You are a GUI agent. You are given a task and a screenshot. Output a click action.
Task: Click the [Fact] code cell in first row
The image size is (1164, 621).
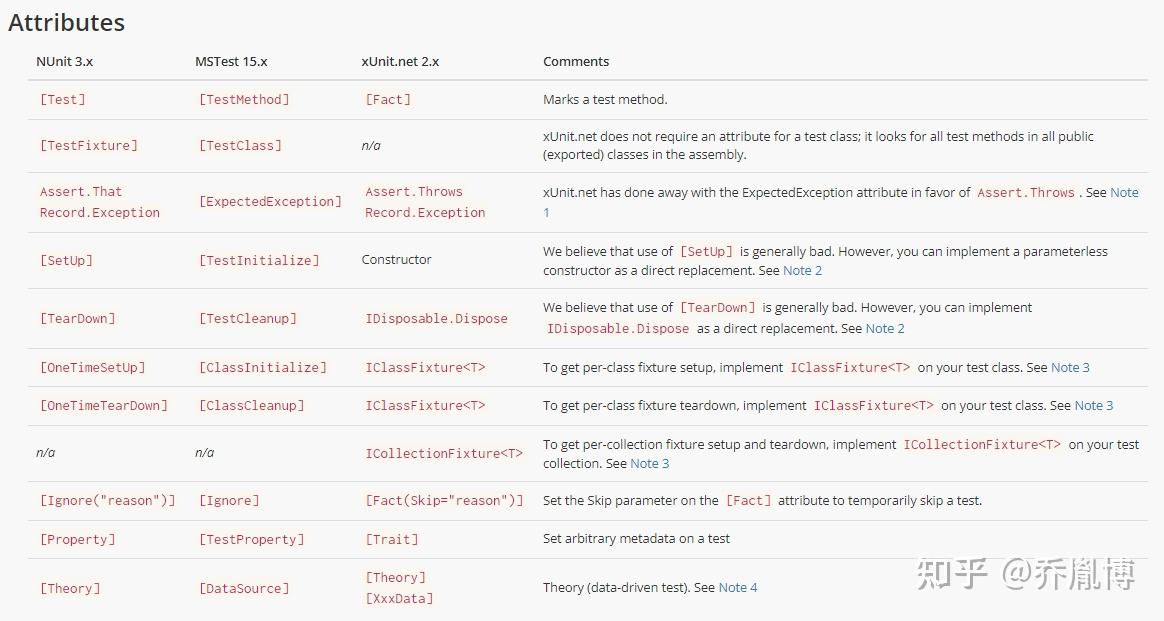click(x=388, y=99)
